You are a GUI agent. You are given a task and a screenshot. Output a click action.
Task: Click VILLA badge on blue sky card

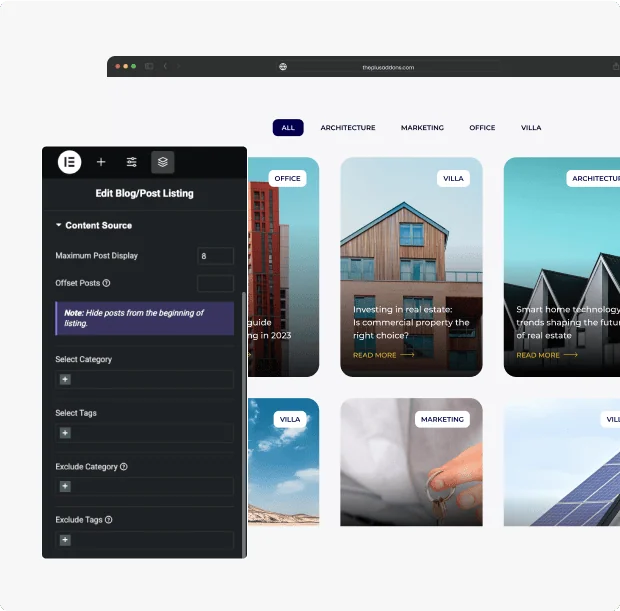click(290, 419)
